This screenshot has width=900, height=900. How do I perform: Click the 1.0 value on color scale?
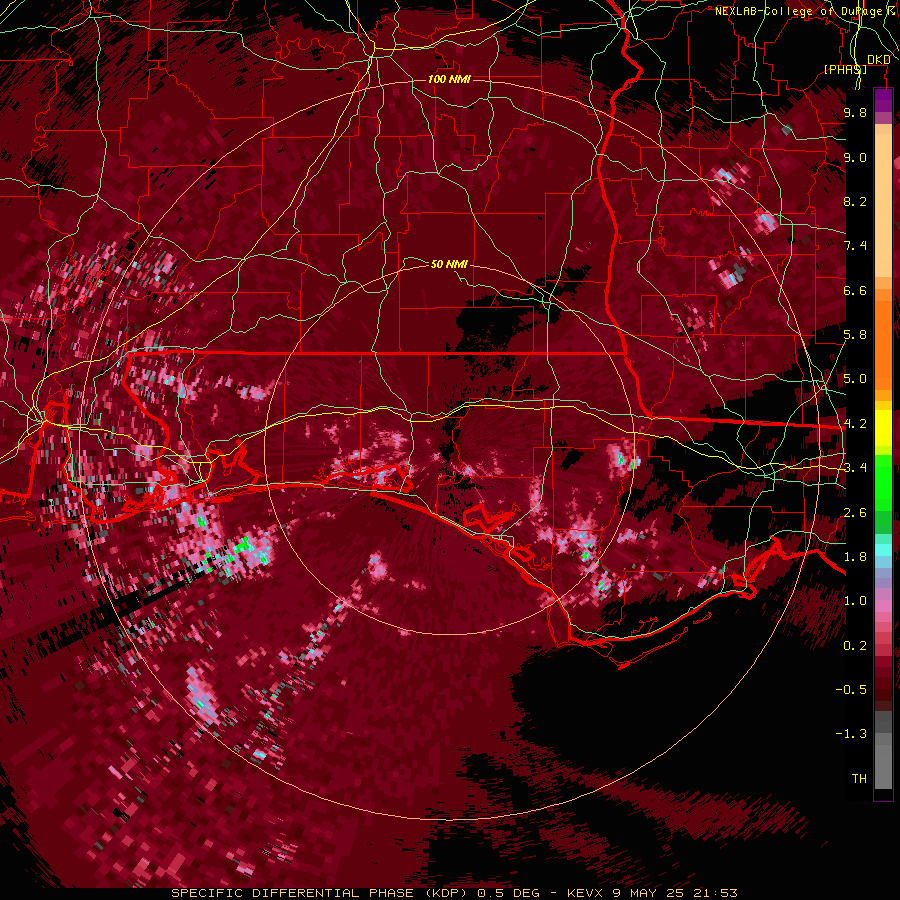pos(855,601)
